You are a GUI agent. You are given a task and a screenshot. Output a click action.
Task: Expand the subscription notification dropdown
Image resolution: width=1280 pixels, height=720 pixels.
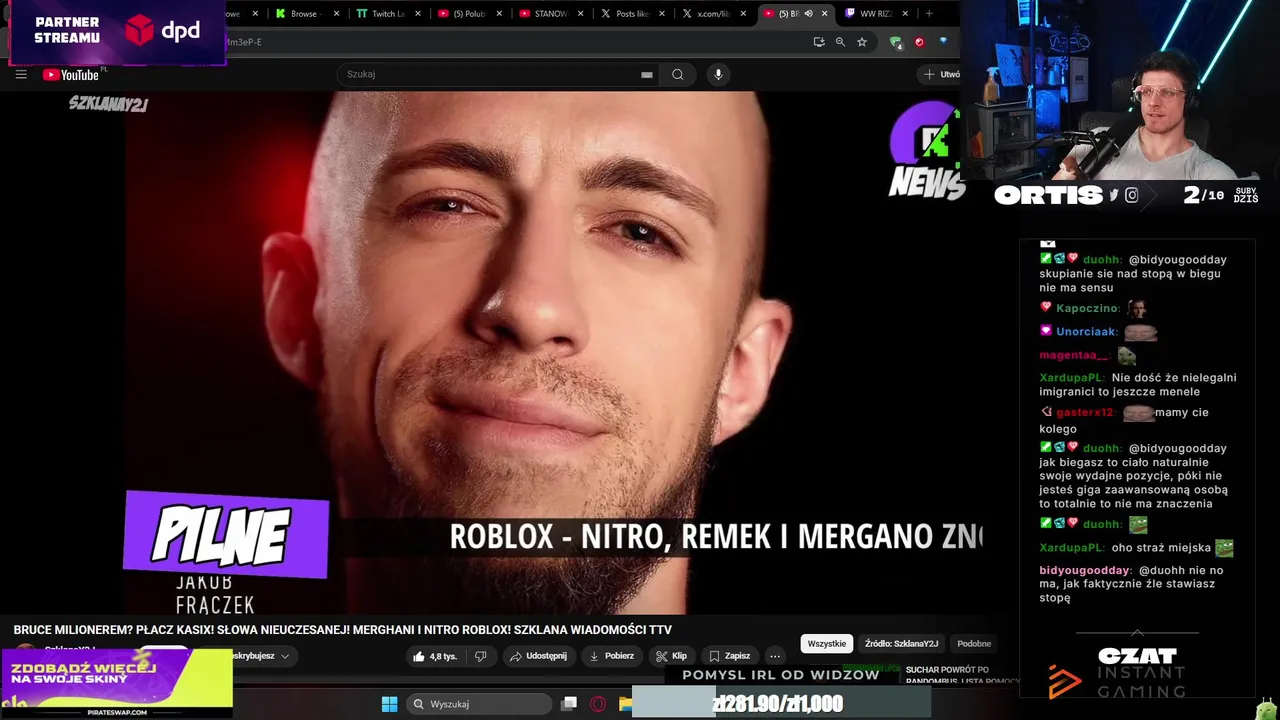pos(284,656)
